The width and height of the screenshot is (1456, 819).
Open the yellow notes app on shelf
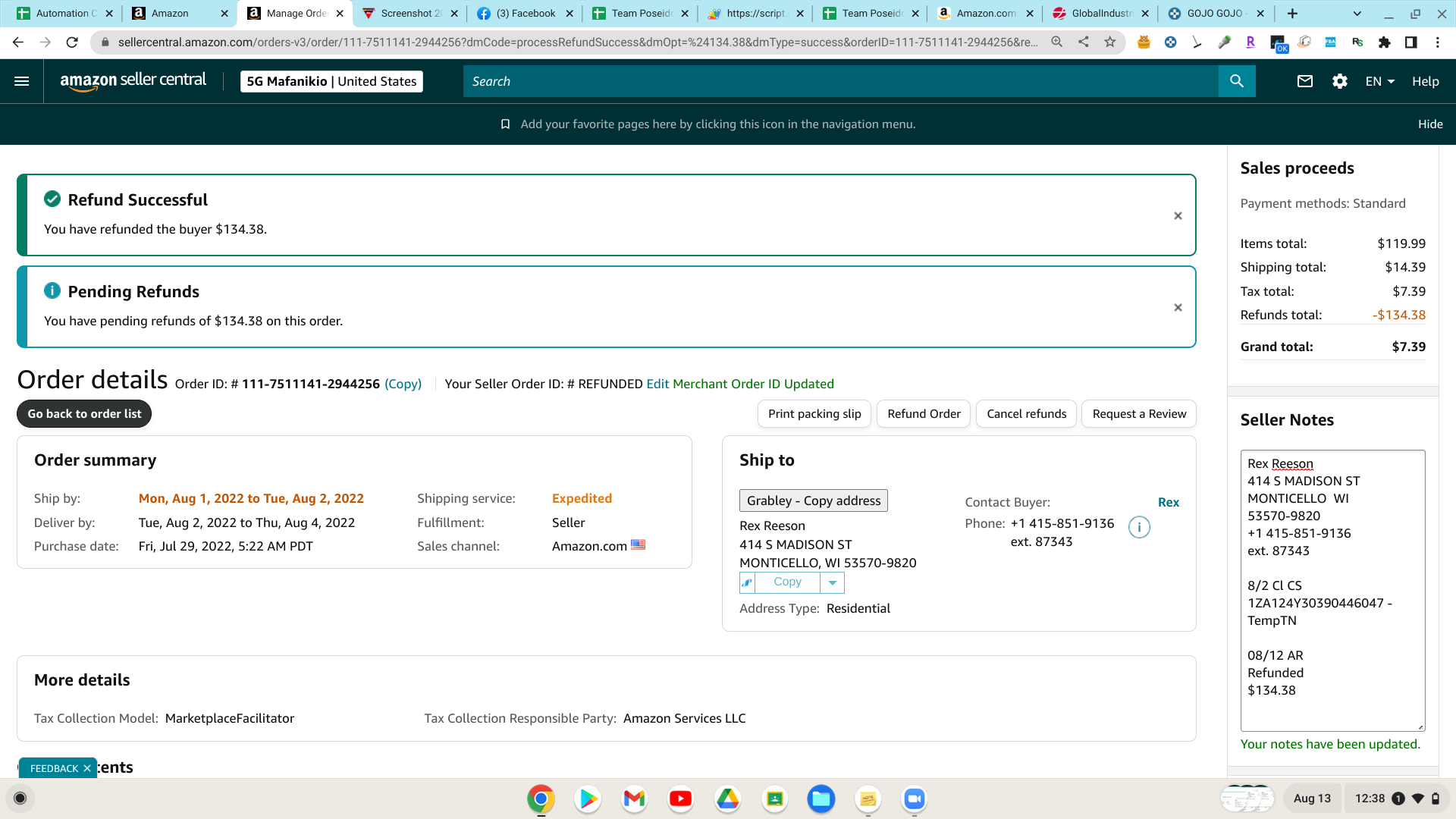(868, 799)
